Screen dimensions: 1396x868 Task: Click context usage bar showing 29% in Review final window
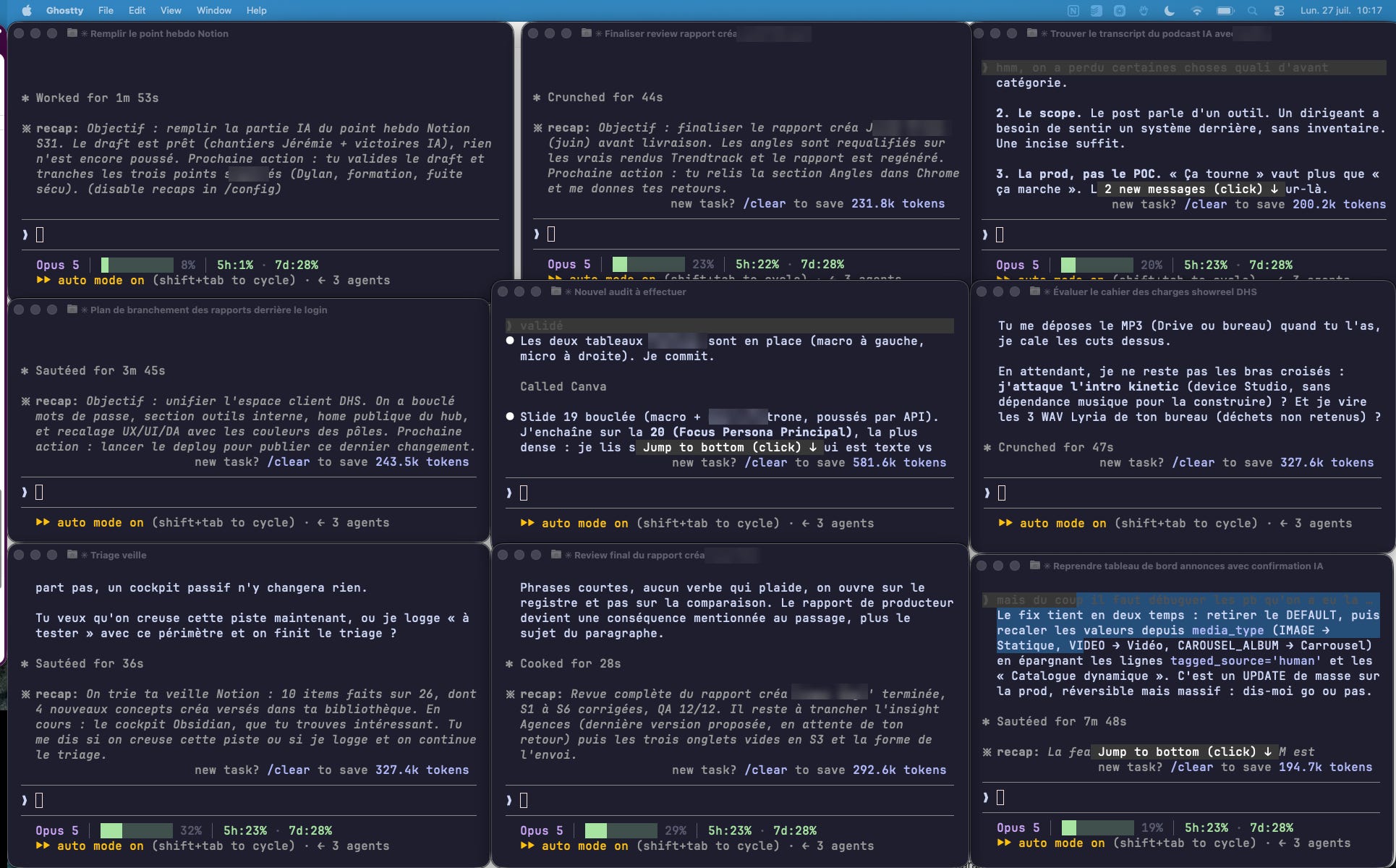(621, 830)
